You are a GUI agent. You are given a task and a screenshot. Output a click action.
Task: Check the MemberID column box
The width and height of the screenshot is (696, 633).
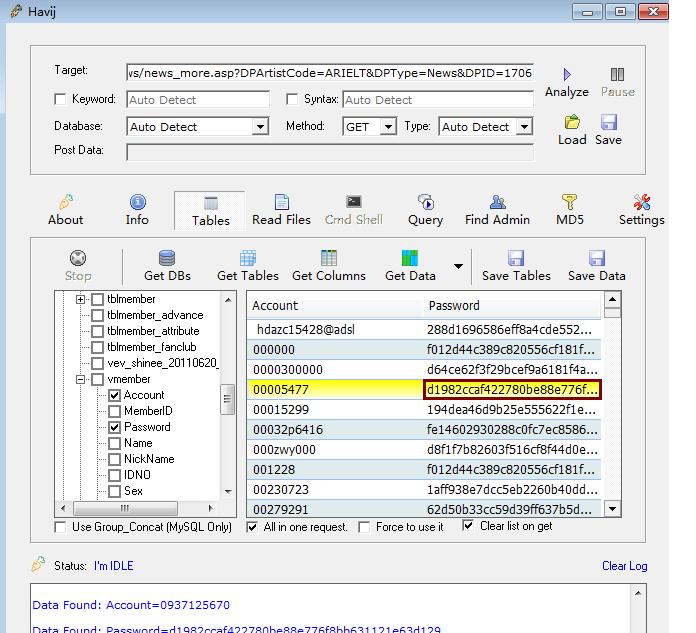point(115,411)
